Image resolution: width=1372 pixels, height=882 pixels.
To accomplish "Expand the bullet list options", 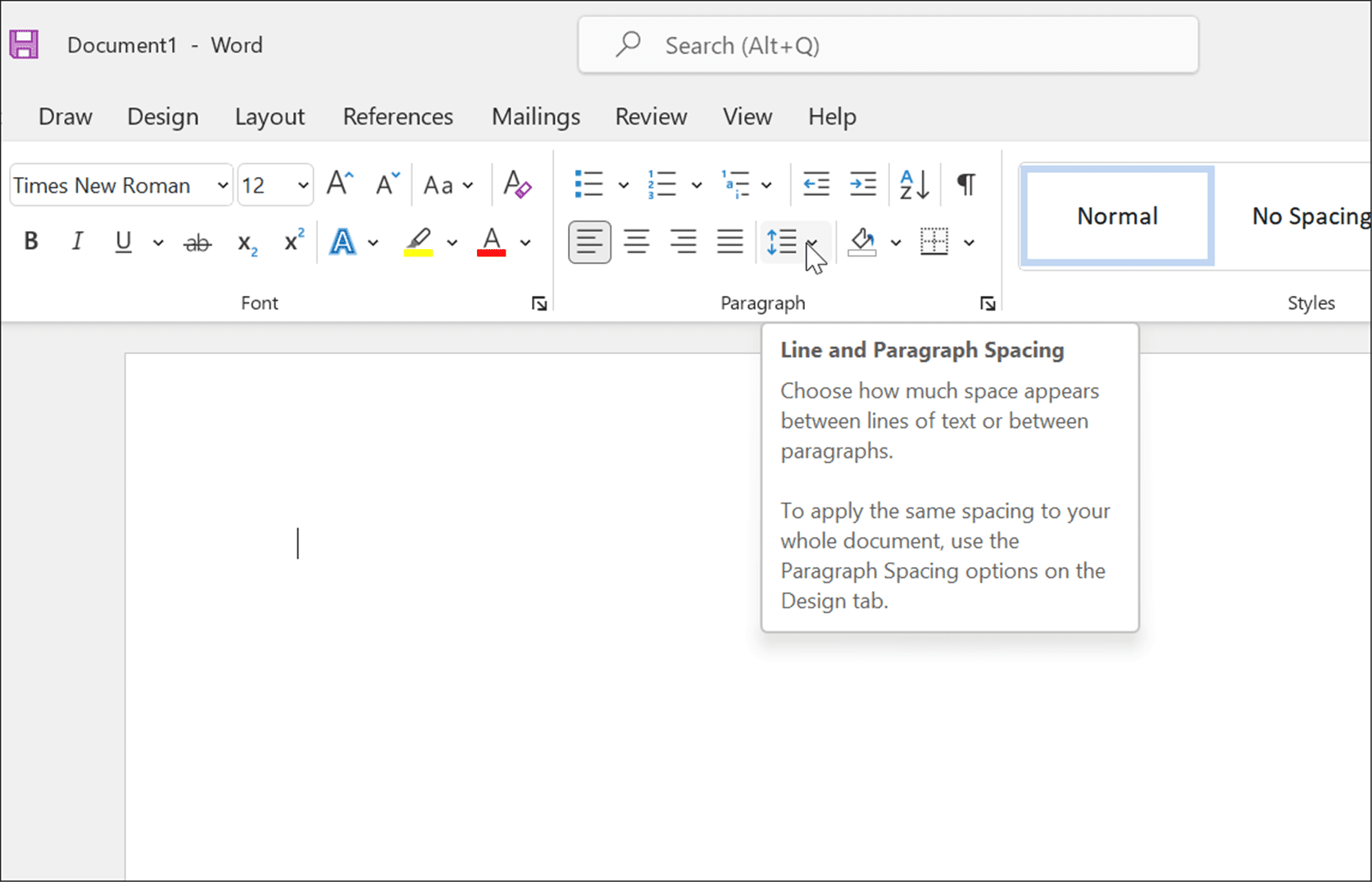I will pos(624,184).
